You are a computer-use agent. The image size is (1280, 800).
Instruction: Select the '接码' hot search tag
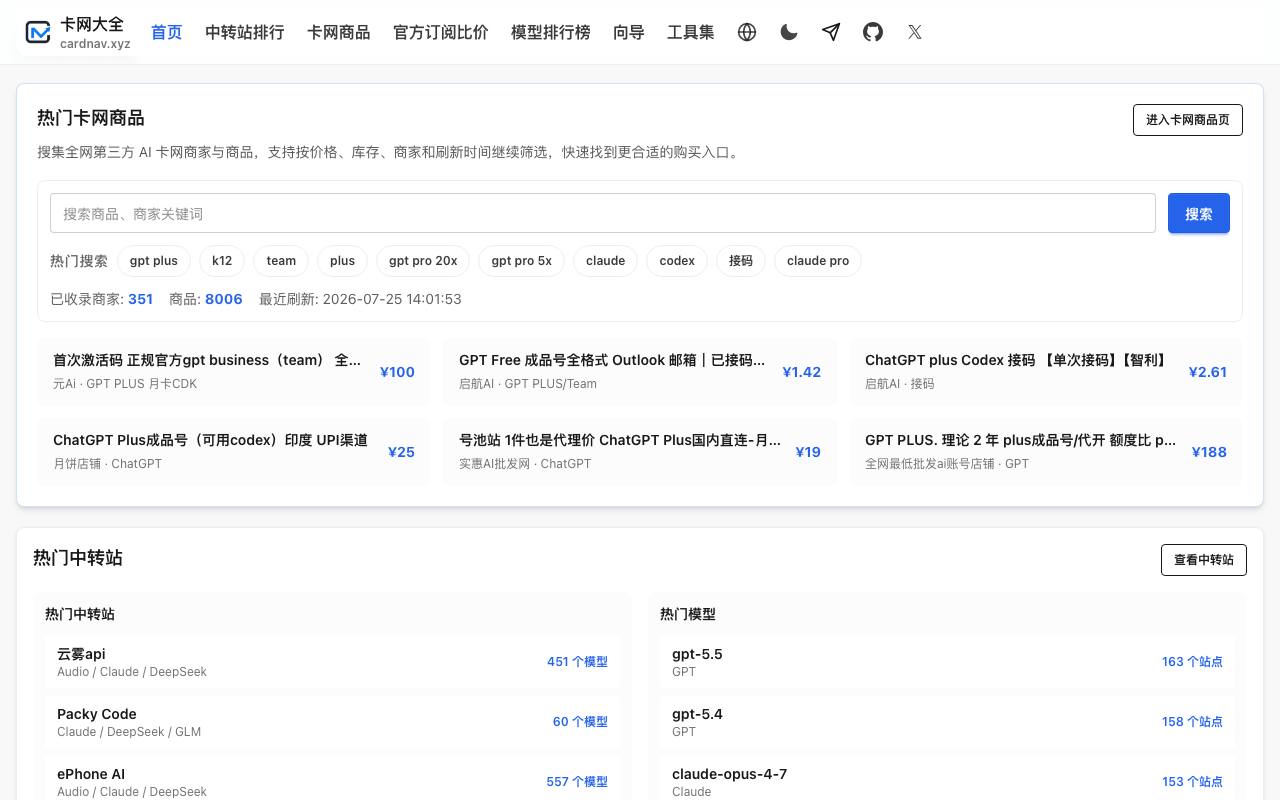tap(741, 261)
